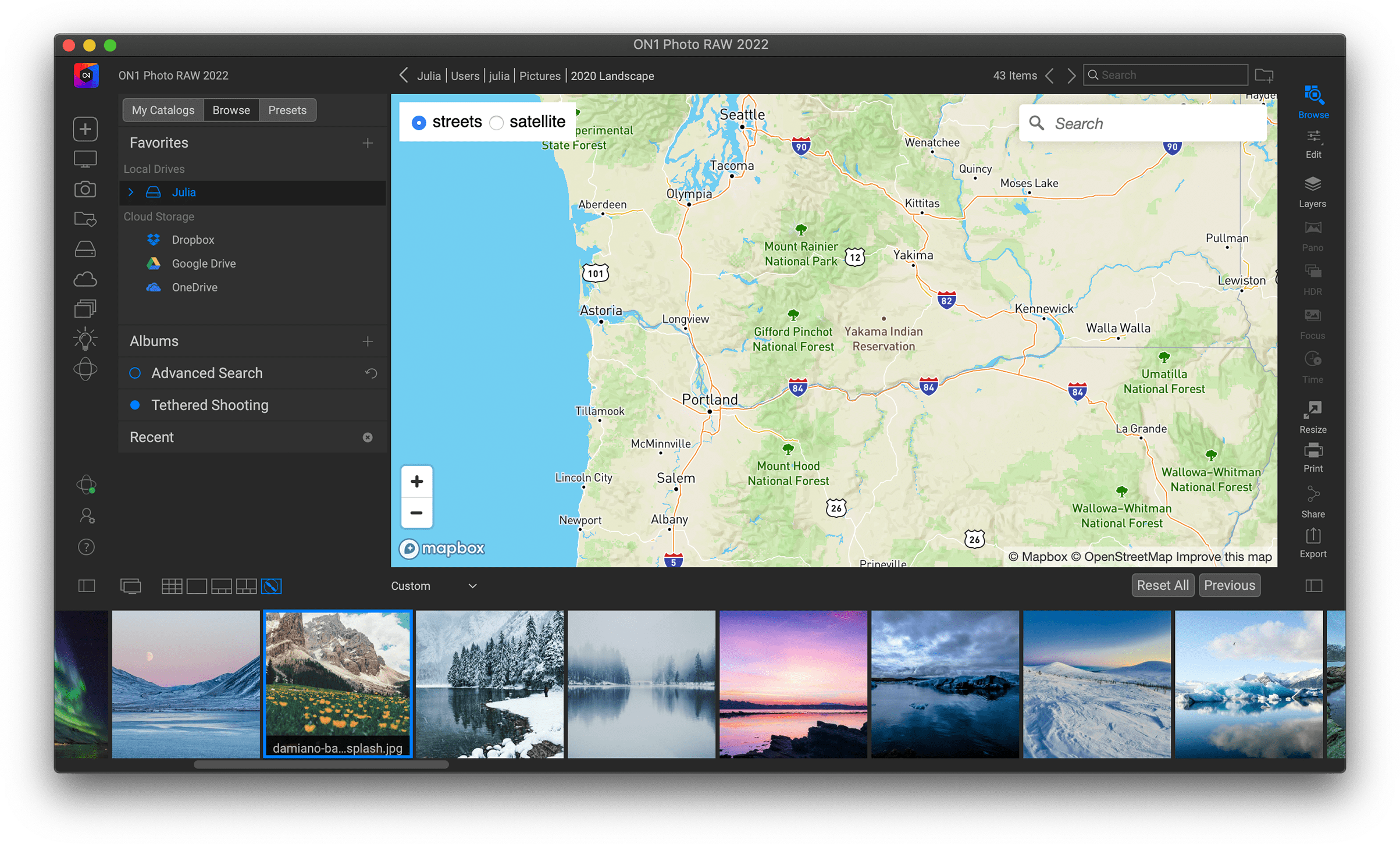
Task: Select the map view icon
Action: point(271,586)
